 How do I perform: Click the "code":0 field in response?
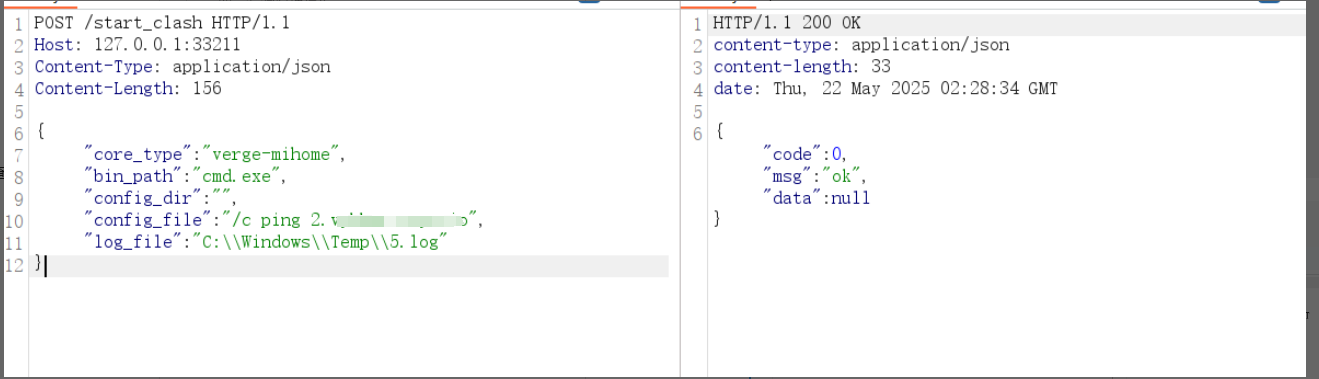point(805,154)
